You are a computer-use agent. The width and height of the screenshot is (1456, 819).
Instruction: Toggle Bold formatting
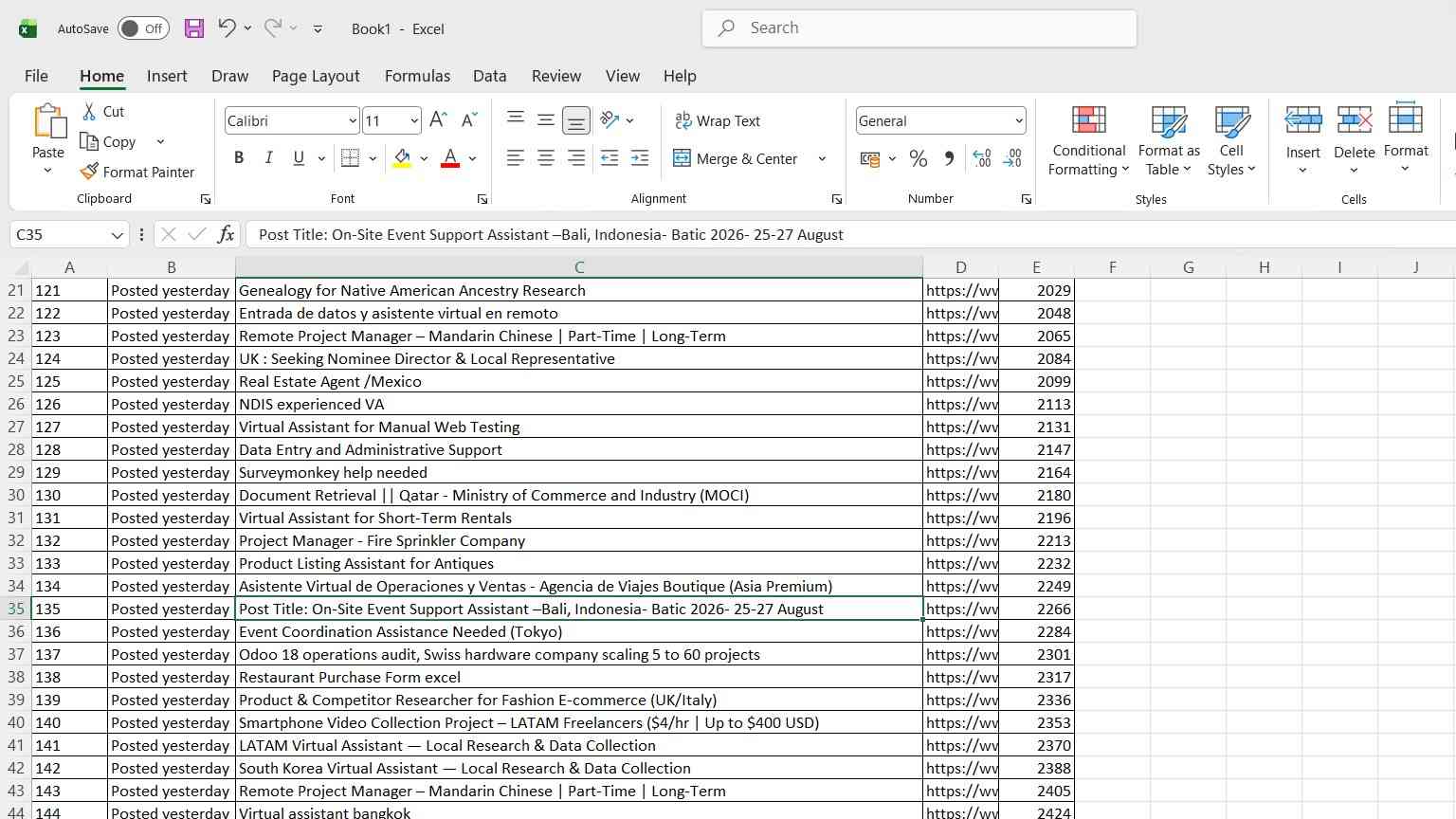click(239, 158)
